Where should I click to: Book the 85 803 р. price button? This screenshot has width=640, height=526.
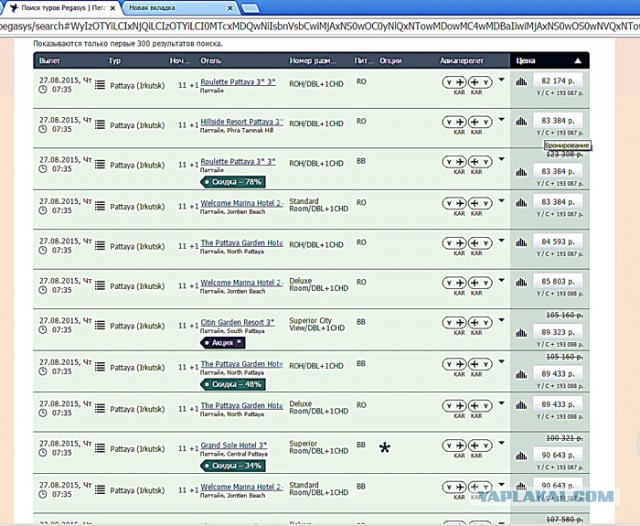click(x=558, y=282)
